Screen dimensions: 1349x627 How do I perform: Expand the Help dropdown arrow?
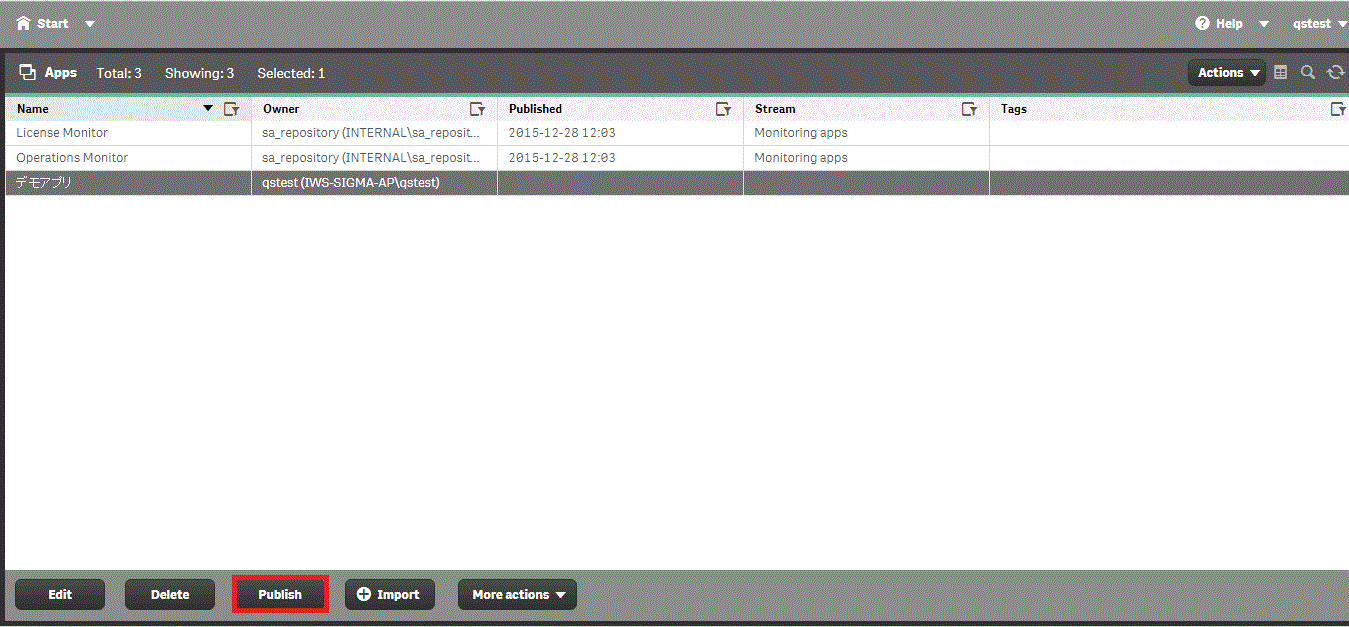coord(1264,24)
